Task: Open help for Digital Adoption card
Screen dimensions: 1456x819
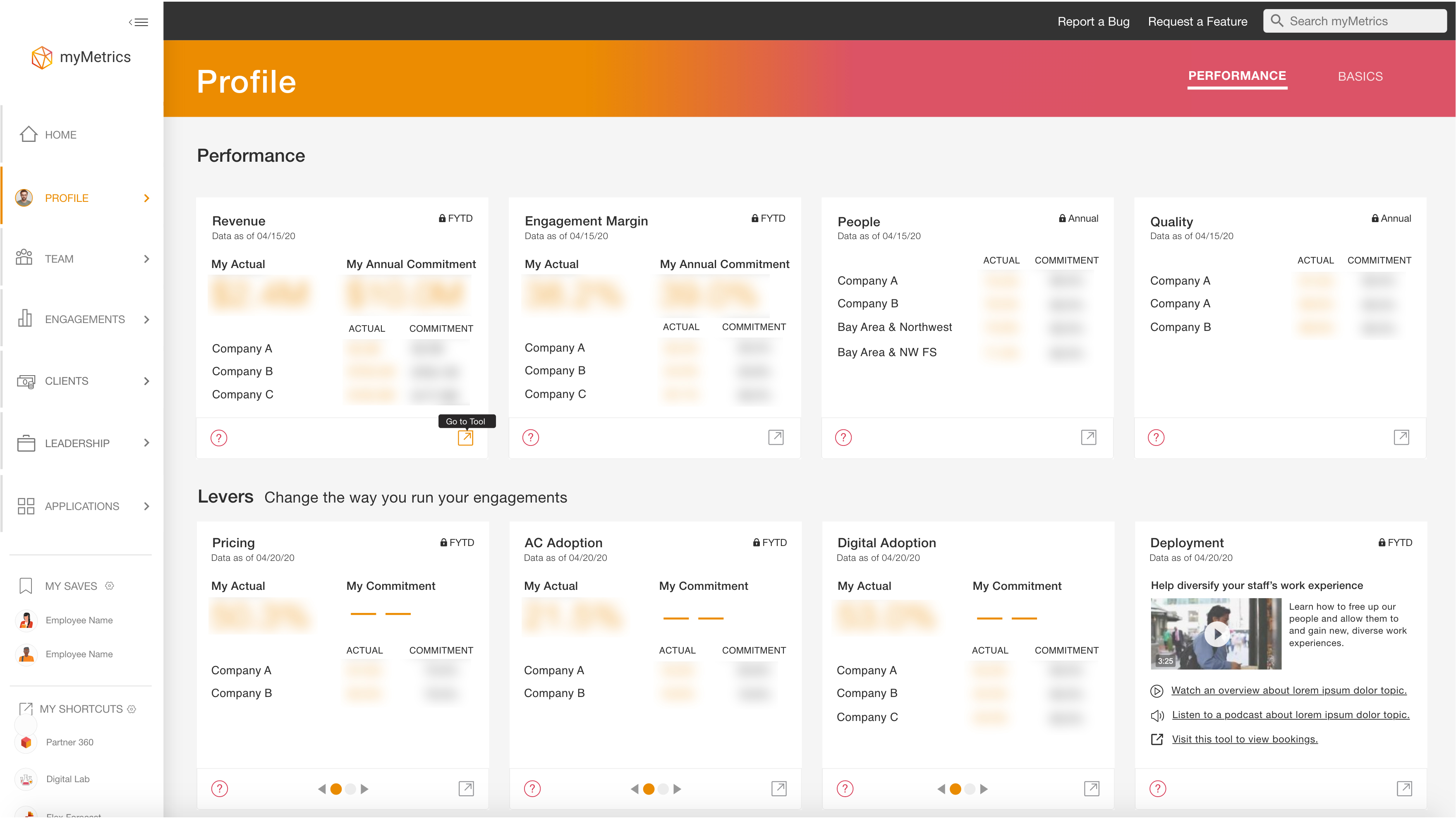Action: (x=845, y=788)
